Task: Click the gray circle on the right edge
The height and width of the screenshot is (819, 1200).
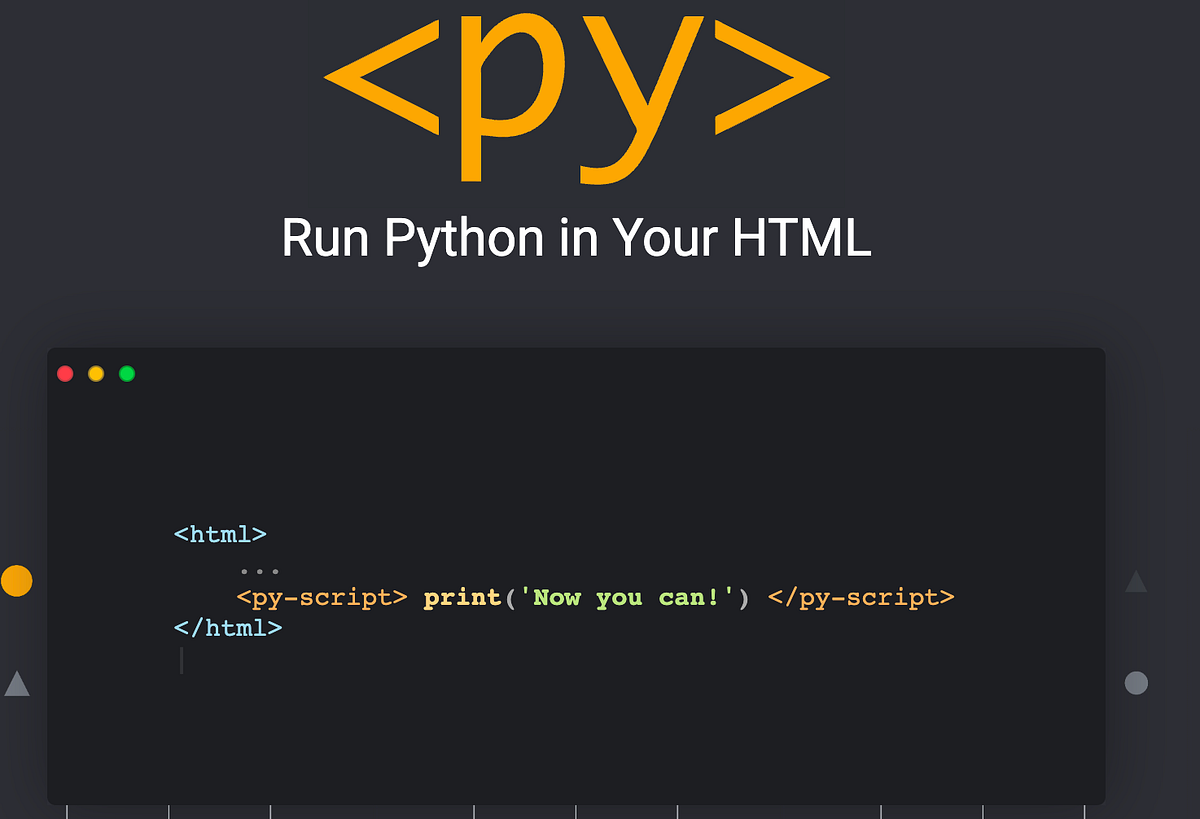Action: point(1136,682)
